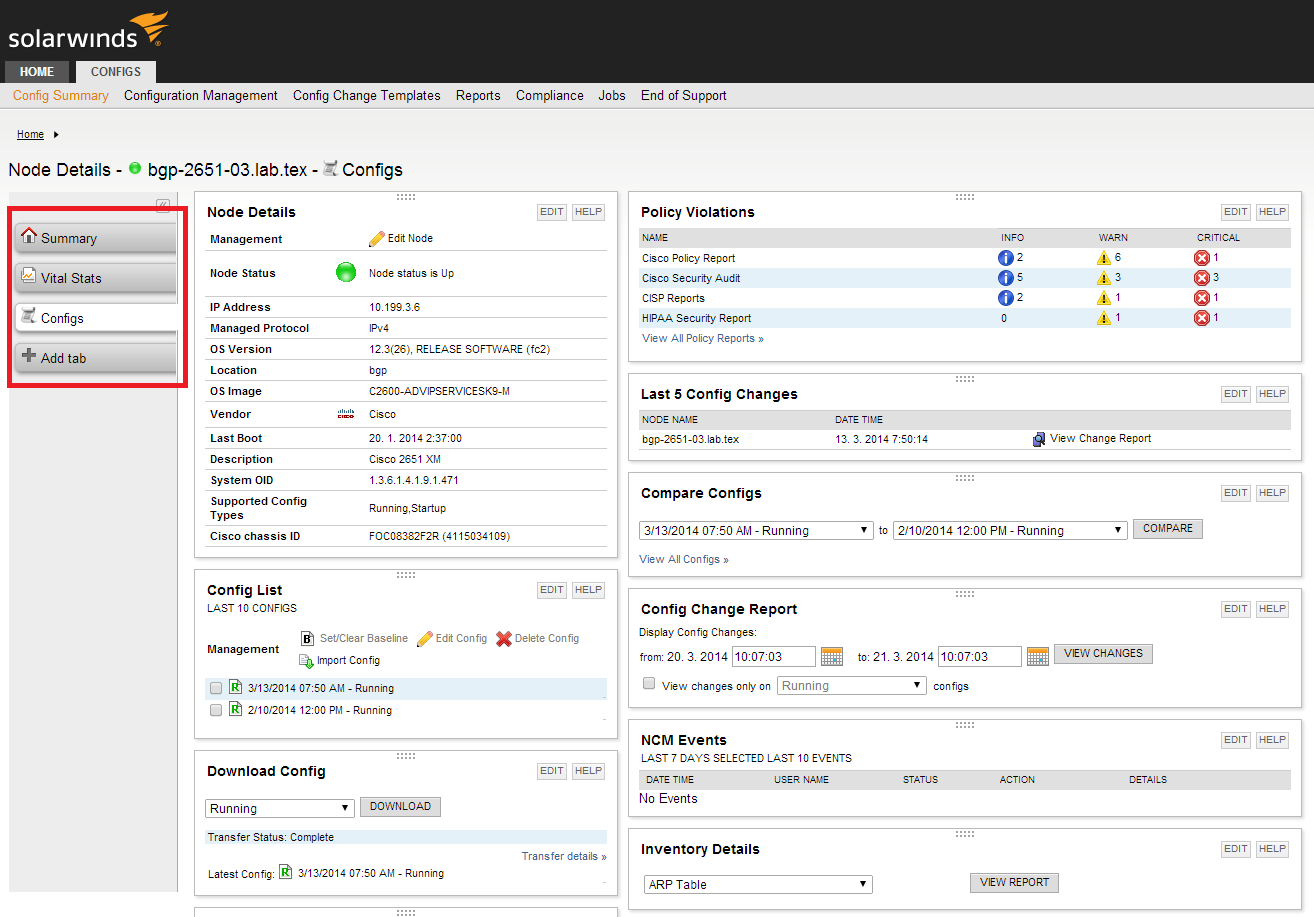The image size is (1314, 917).
Task: Click HELP on the Node Details panel
Action: pyautogui.click(x=588, y=212)
